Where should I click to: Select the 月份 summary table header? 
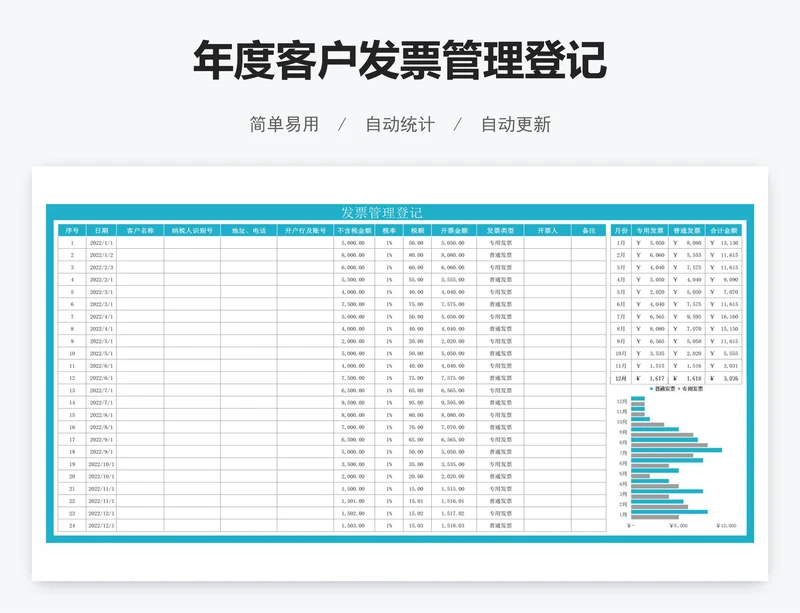coord(621,231)
